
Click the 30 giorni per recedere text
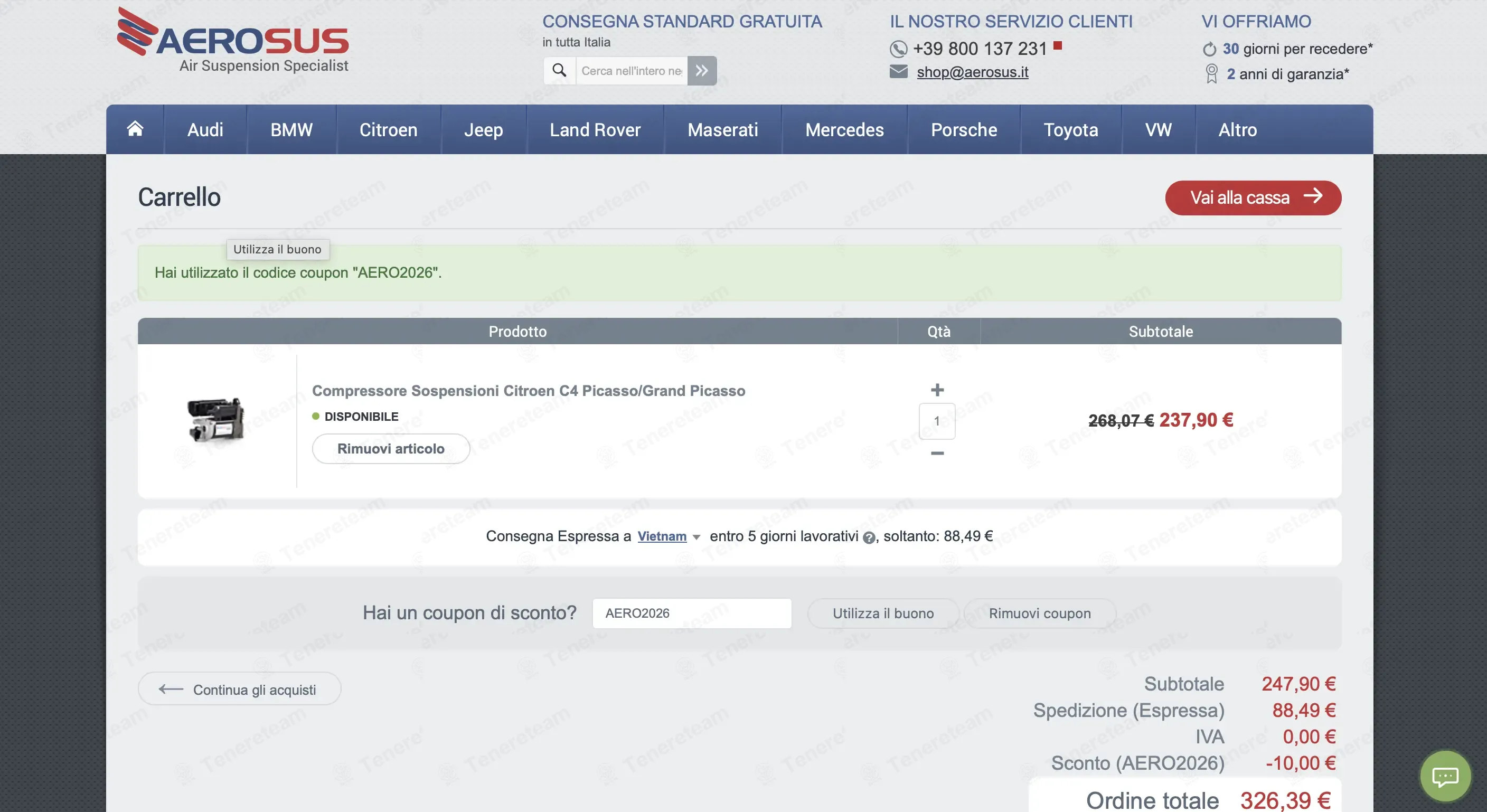tap(1297, 49)
